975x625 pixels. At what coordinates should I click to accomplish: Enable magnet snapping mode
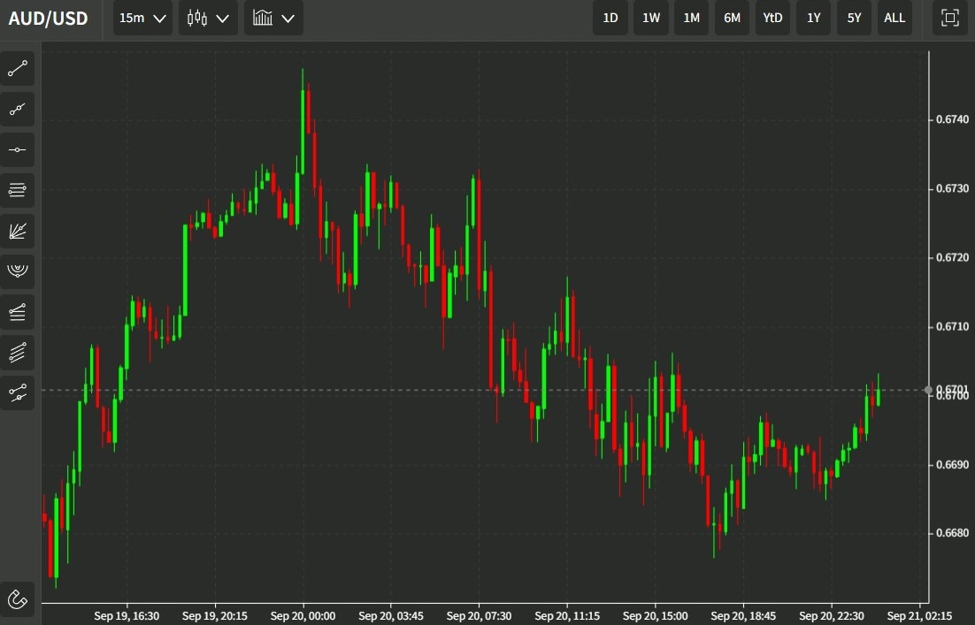(17, 599)
